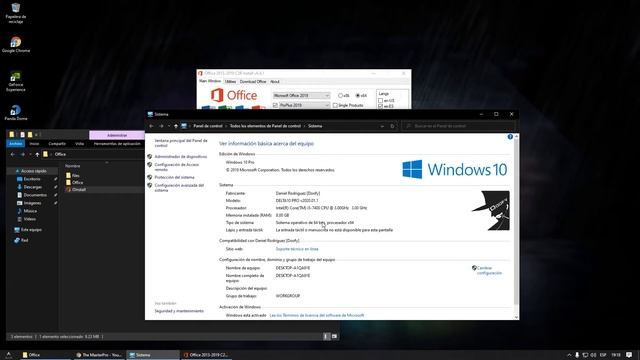
Task: Select the Files folder in Explorer
Action: (73, 175)
